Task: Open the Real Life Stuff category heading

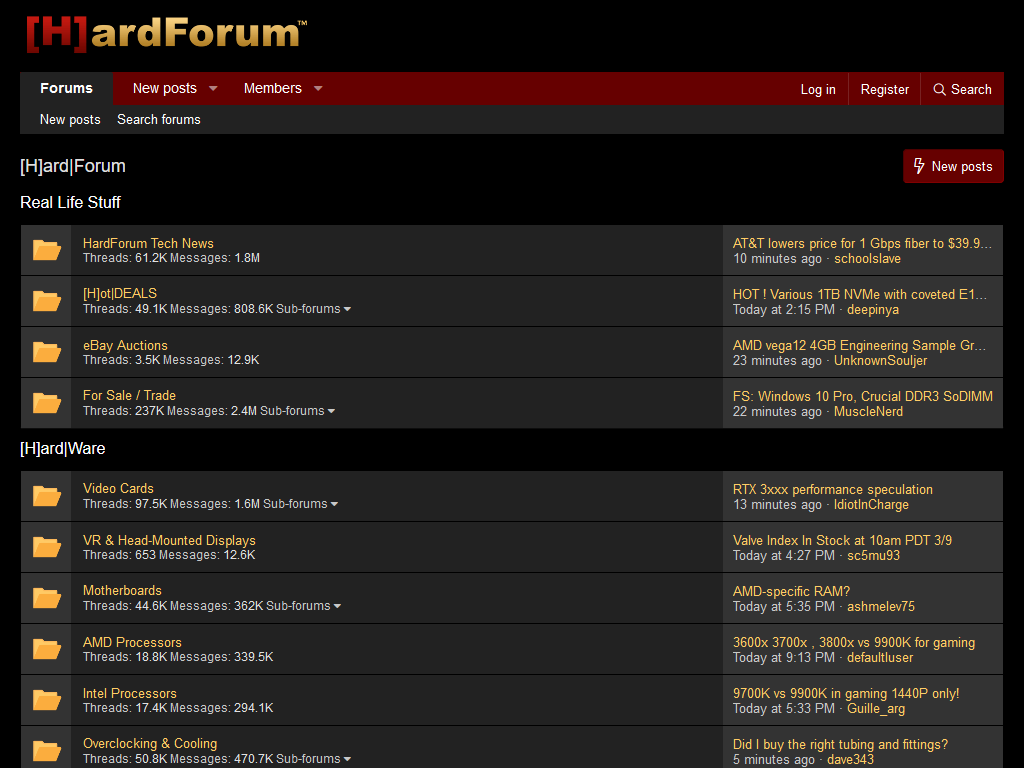Action: click(71, 202)
